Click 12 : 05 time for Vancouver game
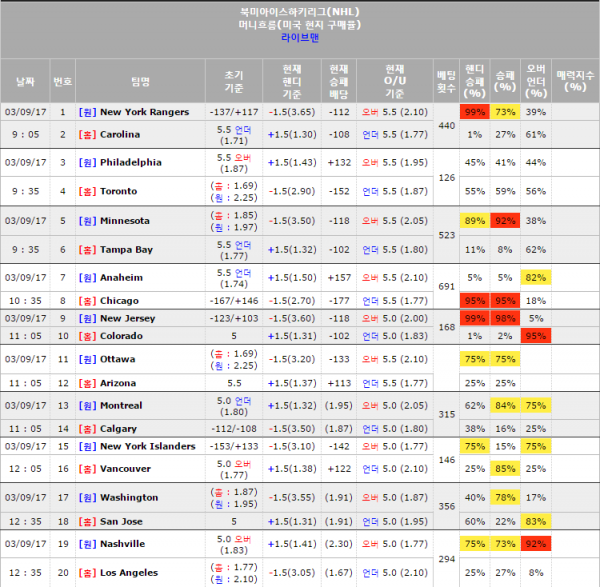600x587 pixels. [x=25, y=469]
